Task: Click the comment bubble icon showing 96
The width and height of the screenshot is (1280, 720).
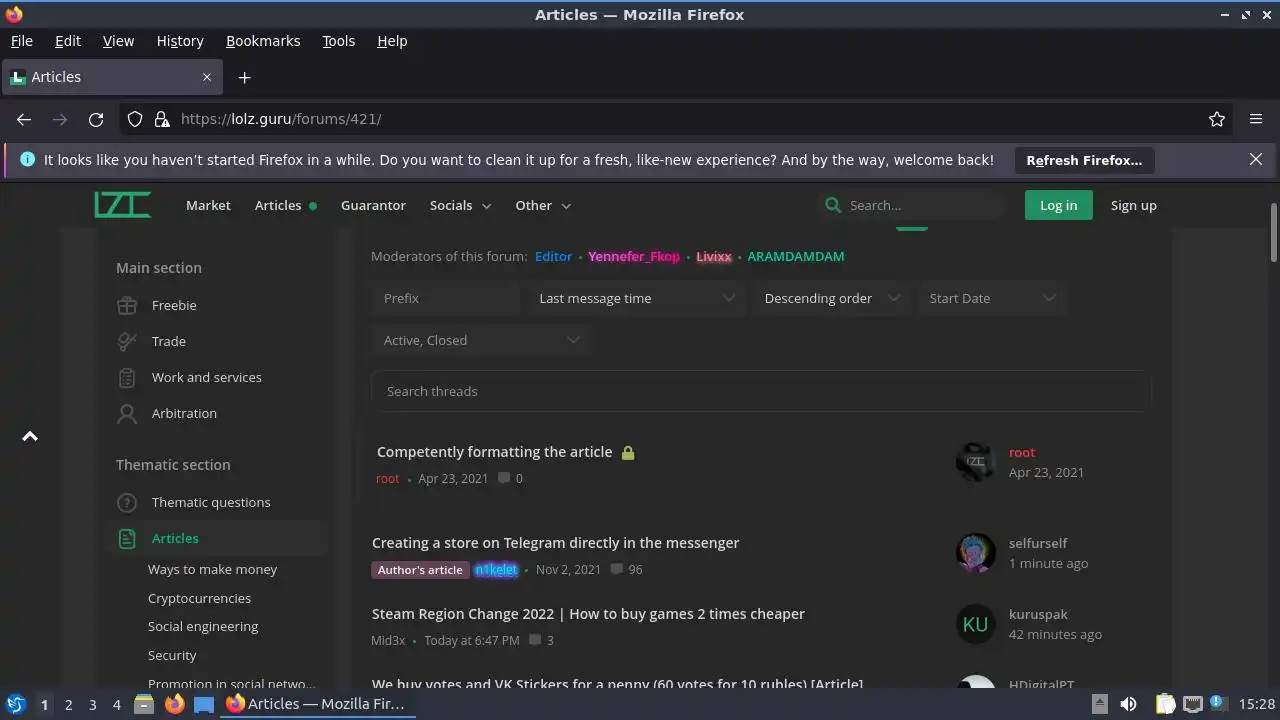Action: pos(617,569)
